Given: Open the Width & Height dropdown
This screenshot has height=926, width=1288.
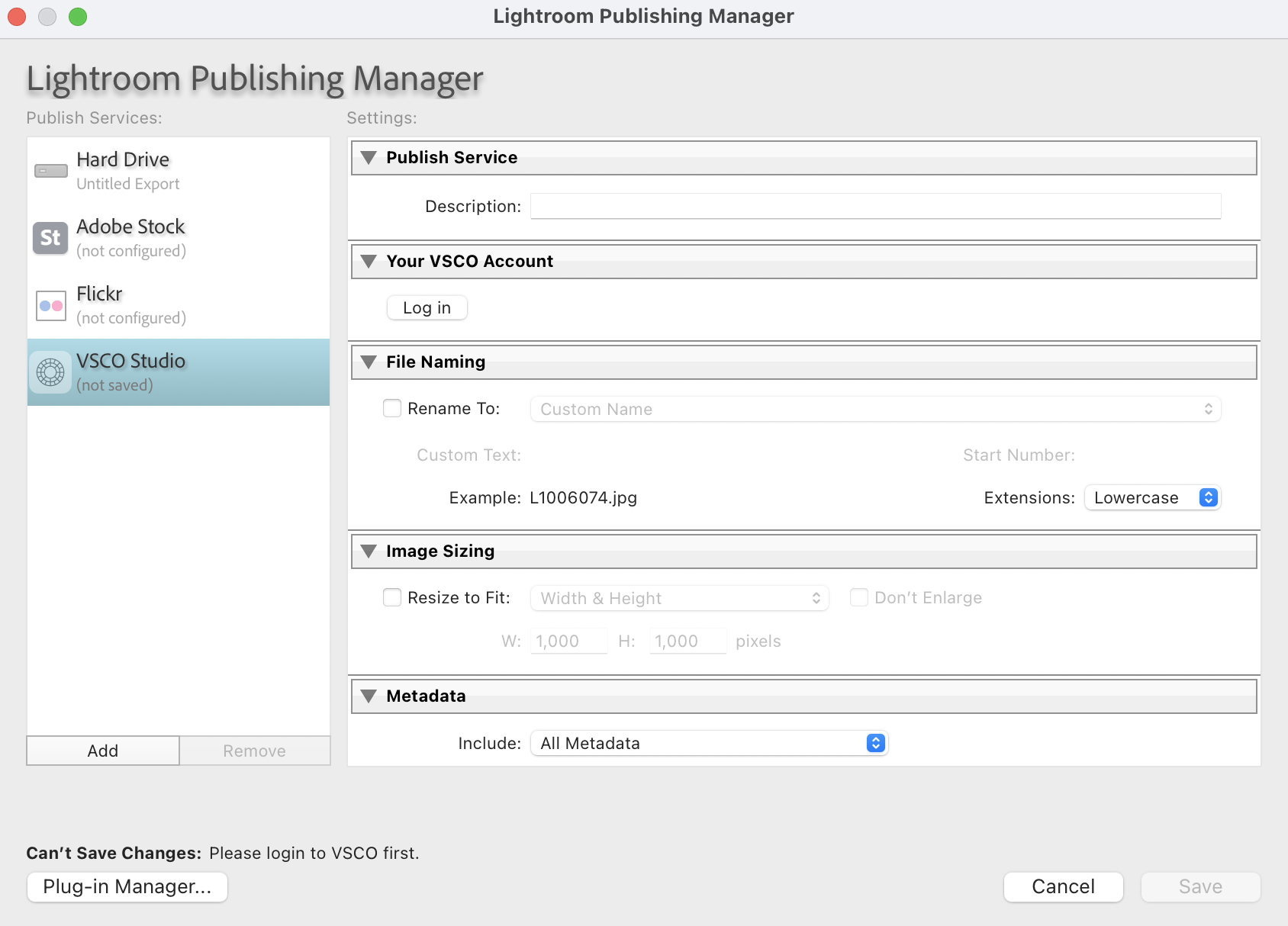Looking at the screenshot, I should point(680,598).
